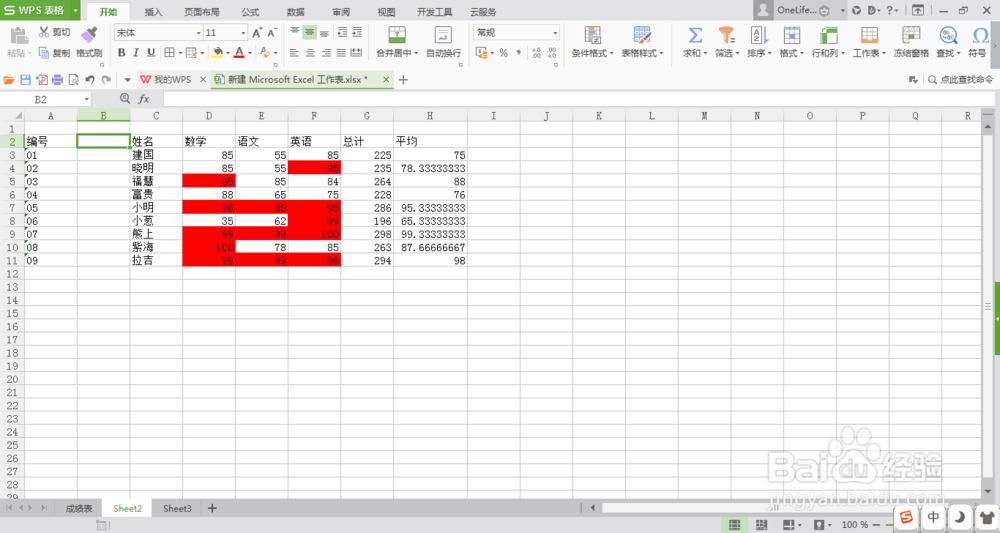
Task: Open the folder icon in quick toolbar
Action: click(9, 80)
